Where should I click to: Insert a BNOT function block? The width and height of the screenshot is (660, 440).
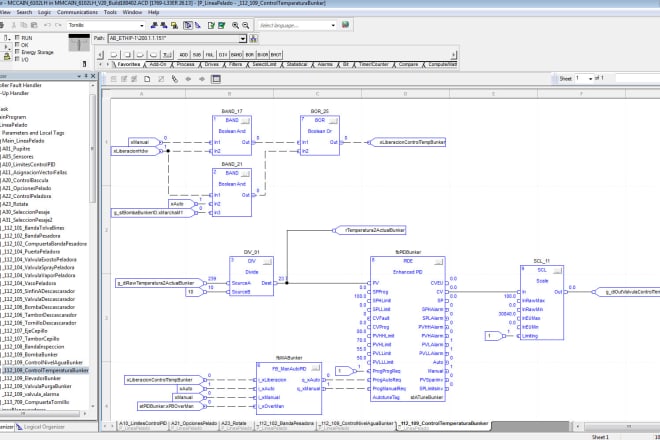tap(276, 55)
